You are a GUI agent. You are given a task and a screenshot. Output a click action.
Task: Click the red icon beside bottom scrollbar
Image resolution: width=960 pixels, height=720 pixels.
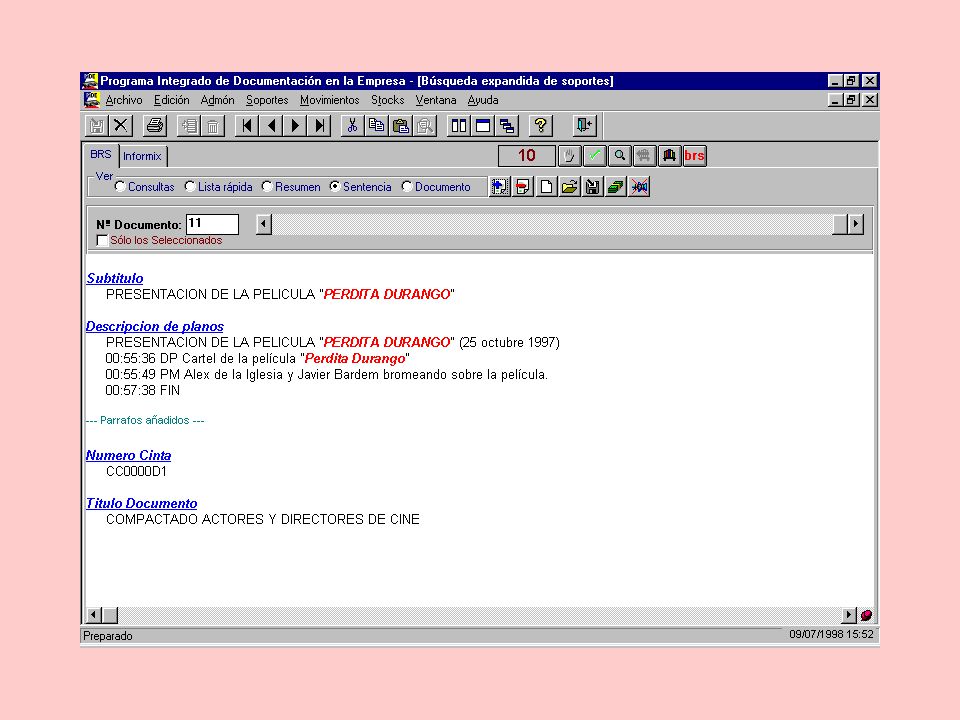866,615
